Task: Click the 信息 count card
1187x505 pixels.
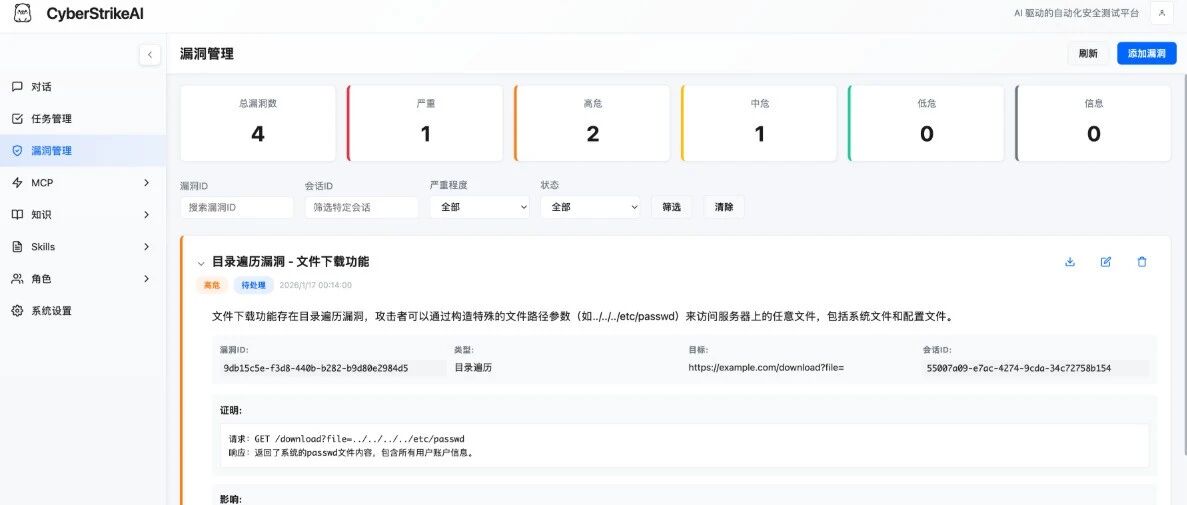Action: pos(1093,123)
